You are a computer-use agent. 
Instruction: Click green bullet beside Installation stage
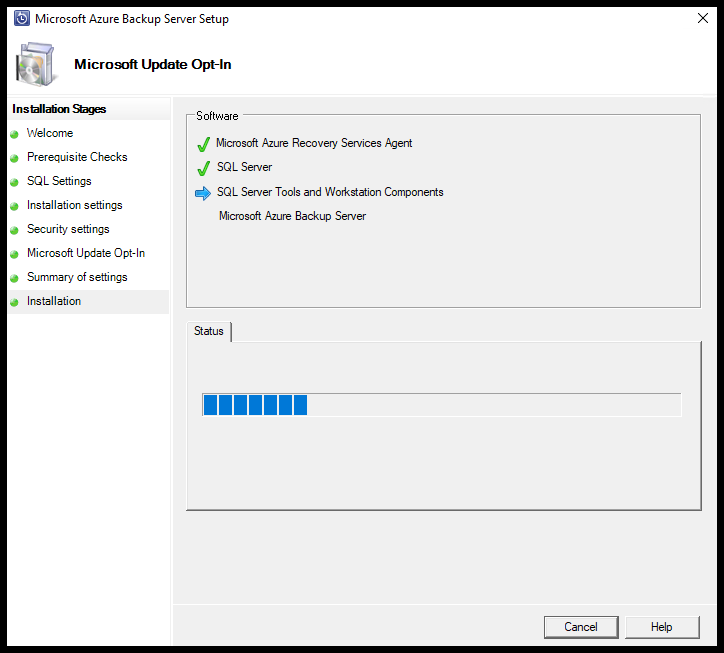click(14, 302)
